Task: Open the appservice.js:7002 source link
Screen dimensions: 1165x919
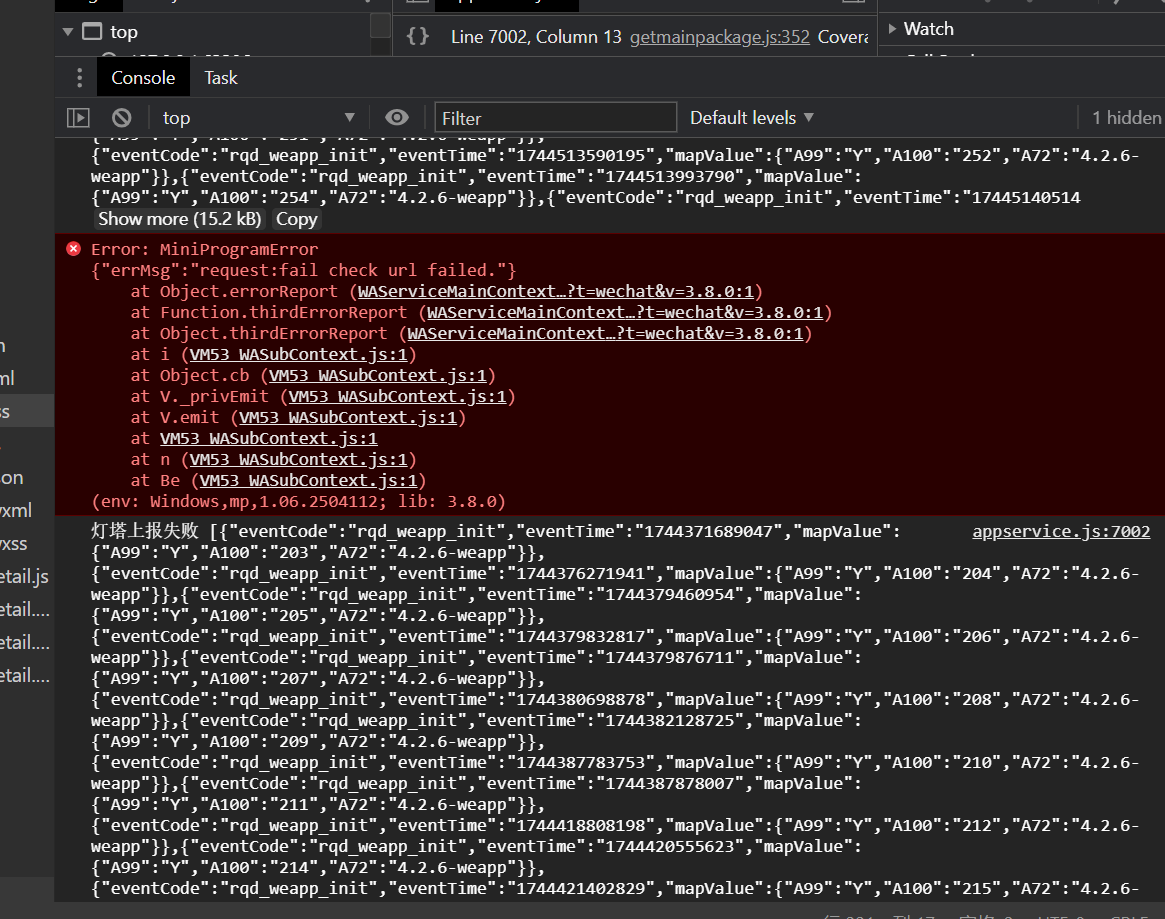Action: click(1061, 531)
